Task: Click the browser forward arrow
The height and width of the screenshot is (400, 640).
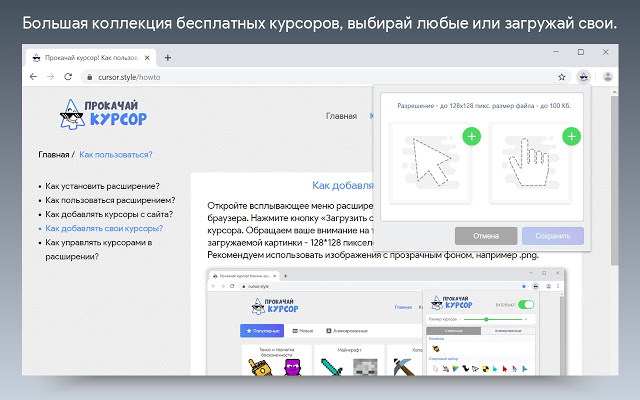Action: (x=51, y=77)
